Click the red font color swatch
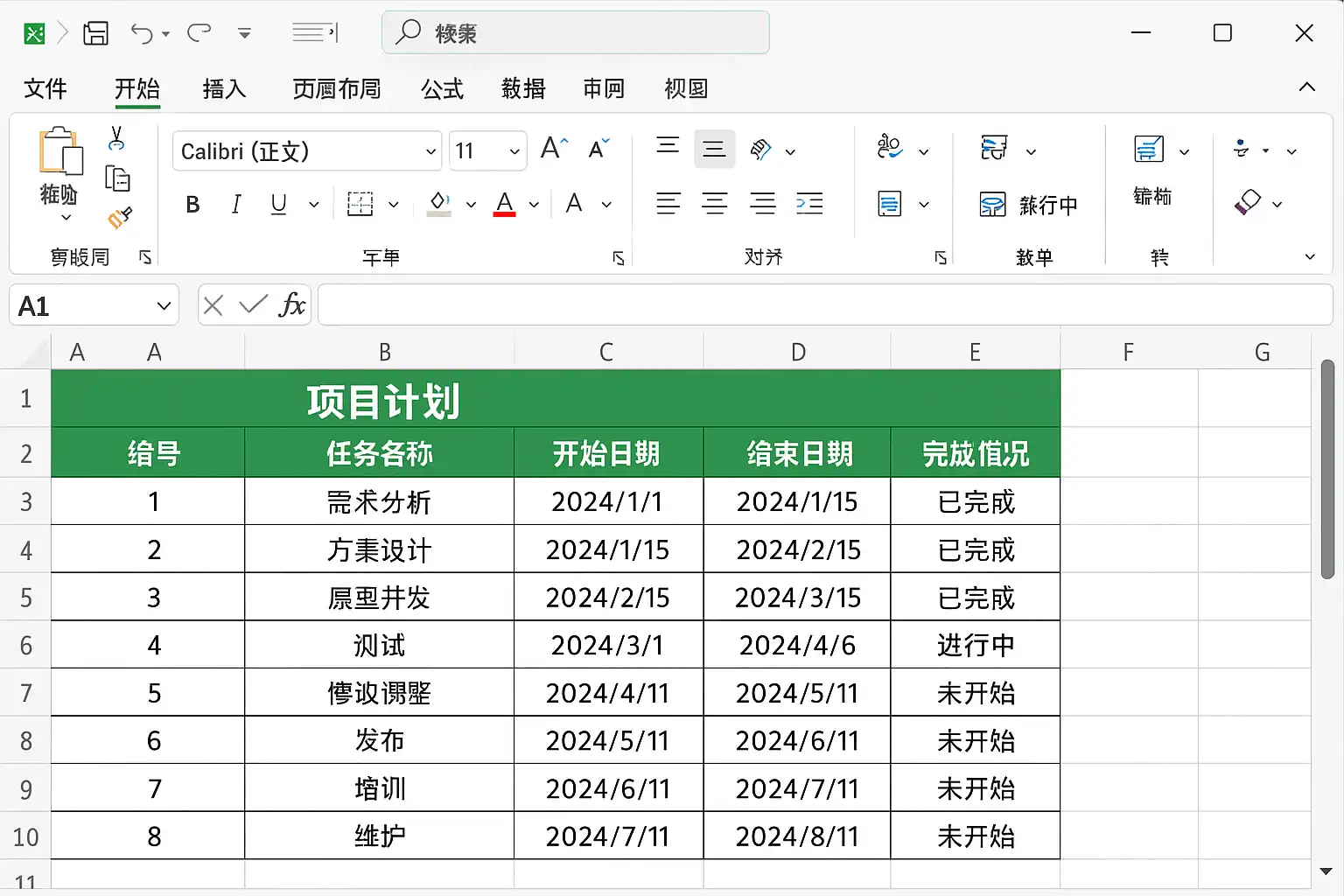The width and height of the screenshot is (1344, 896). click(x=505, y=204)
